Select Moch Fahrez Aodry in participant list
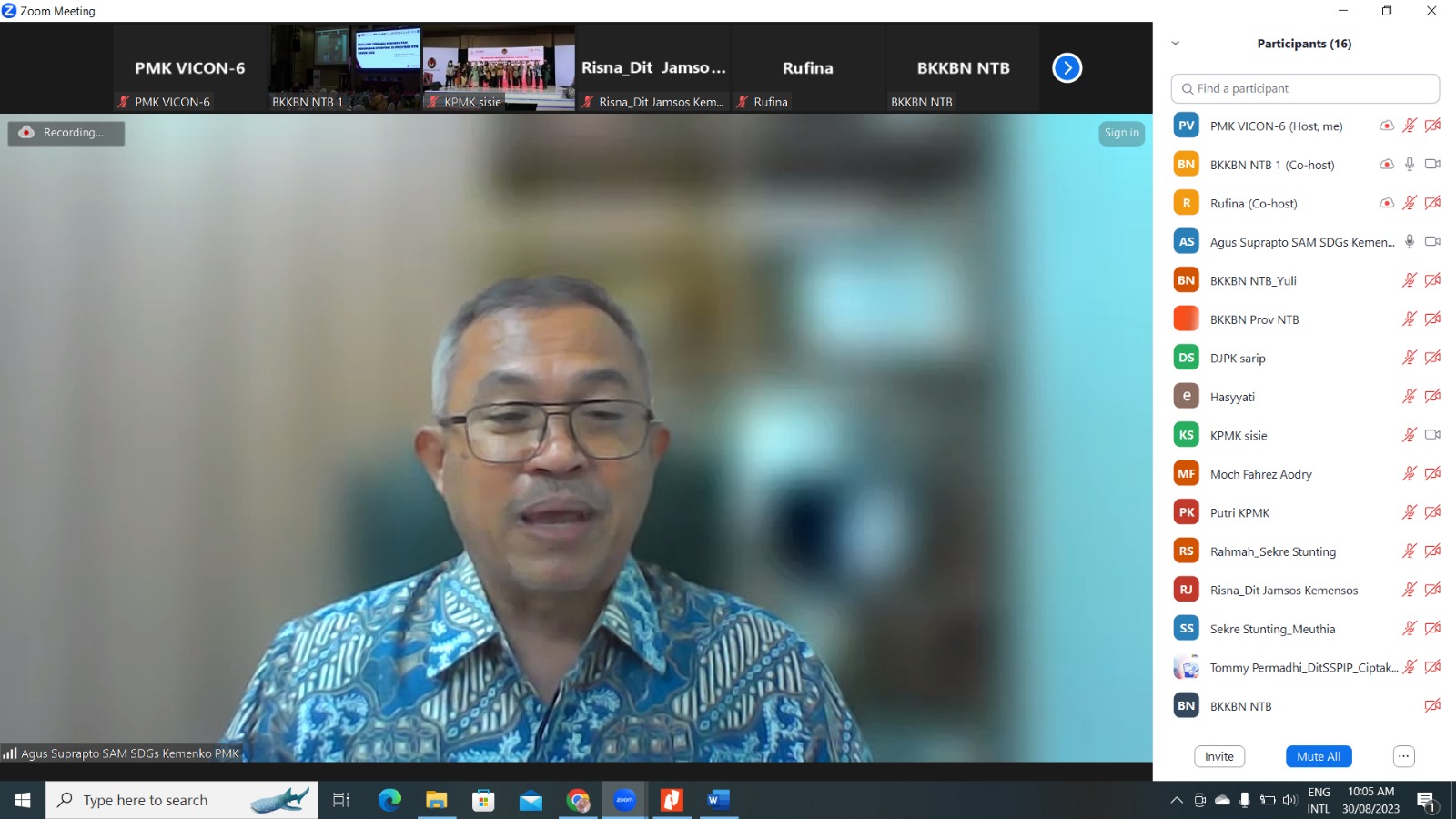1456x819 pixels. (1260, 474)
